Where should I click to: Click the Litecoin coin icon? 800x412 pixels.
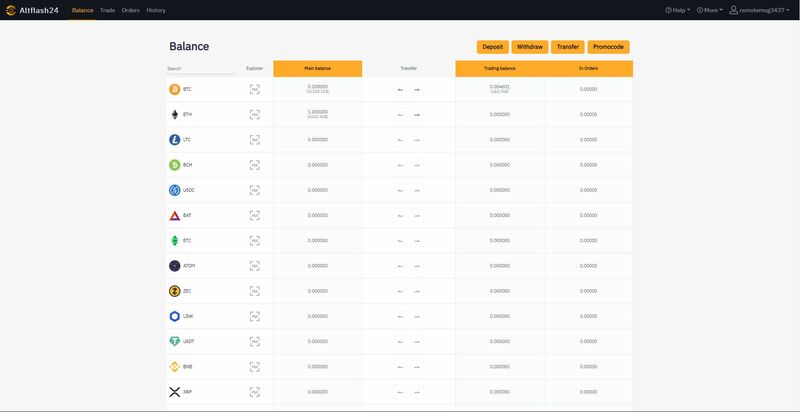point(174,140)
